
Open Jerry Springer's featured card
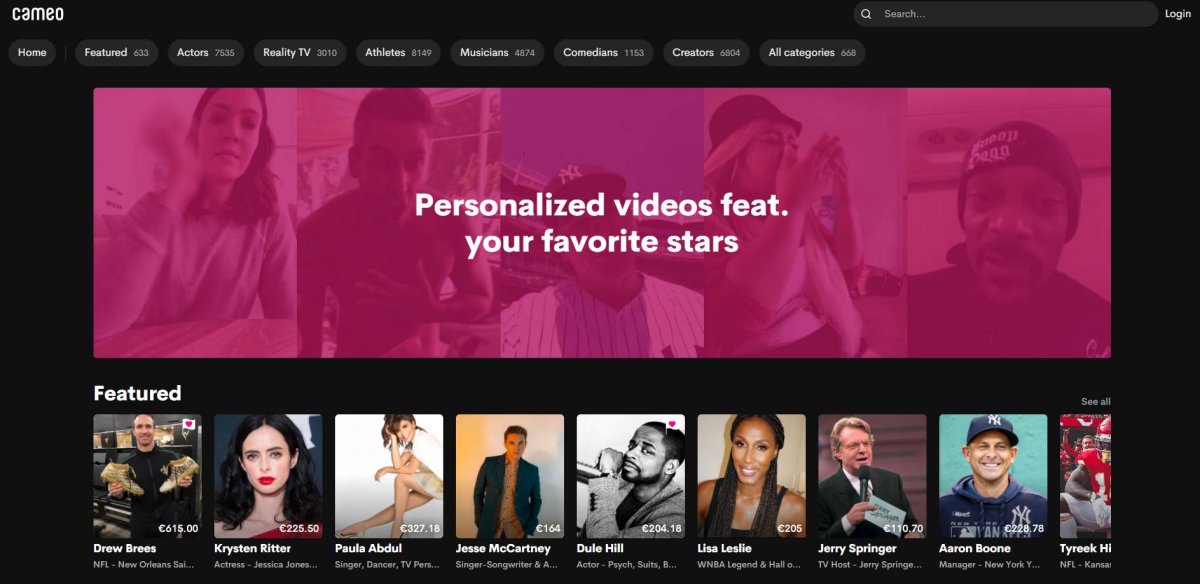(x=872, y=476)
